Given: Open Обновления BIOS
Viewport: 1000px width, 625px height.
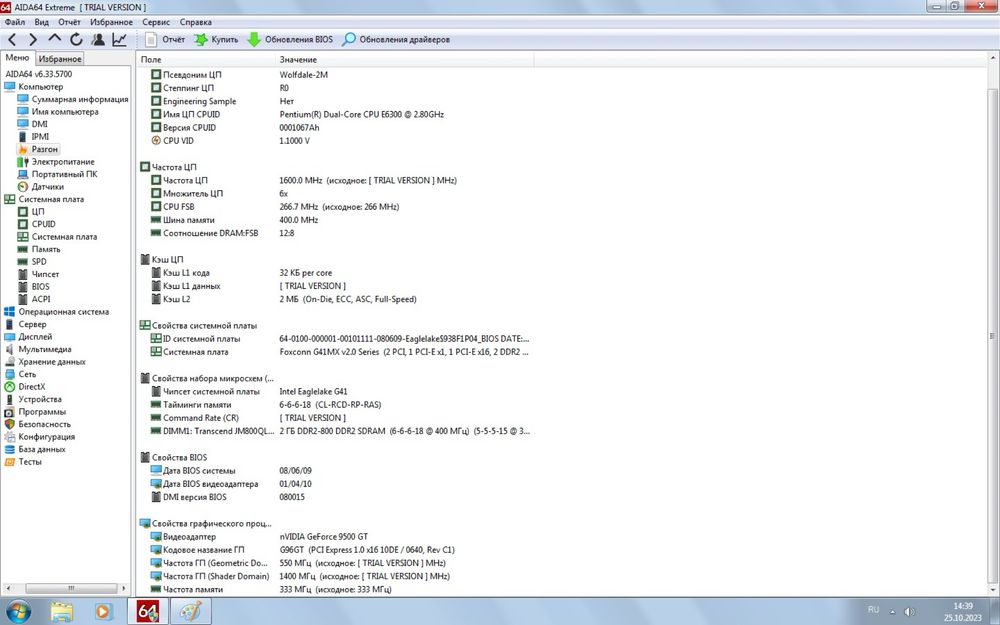Looking at the screenshot, I should point(290,40).
